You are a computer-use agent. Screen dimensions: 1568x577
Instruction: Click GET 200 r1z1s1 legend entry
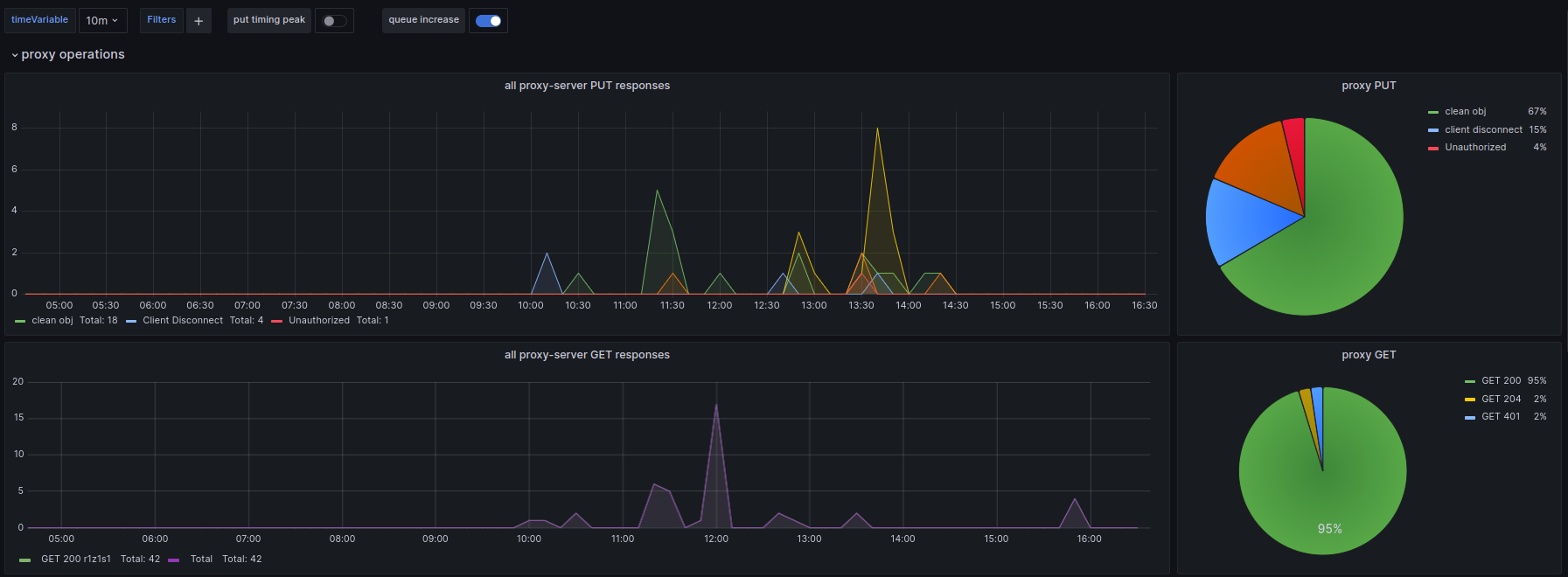pyautogui.click(x=76, y=560)
